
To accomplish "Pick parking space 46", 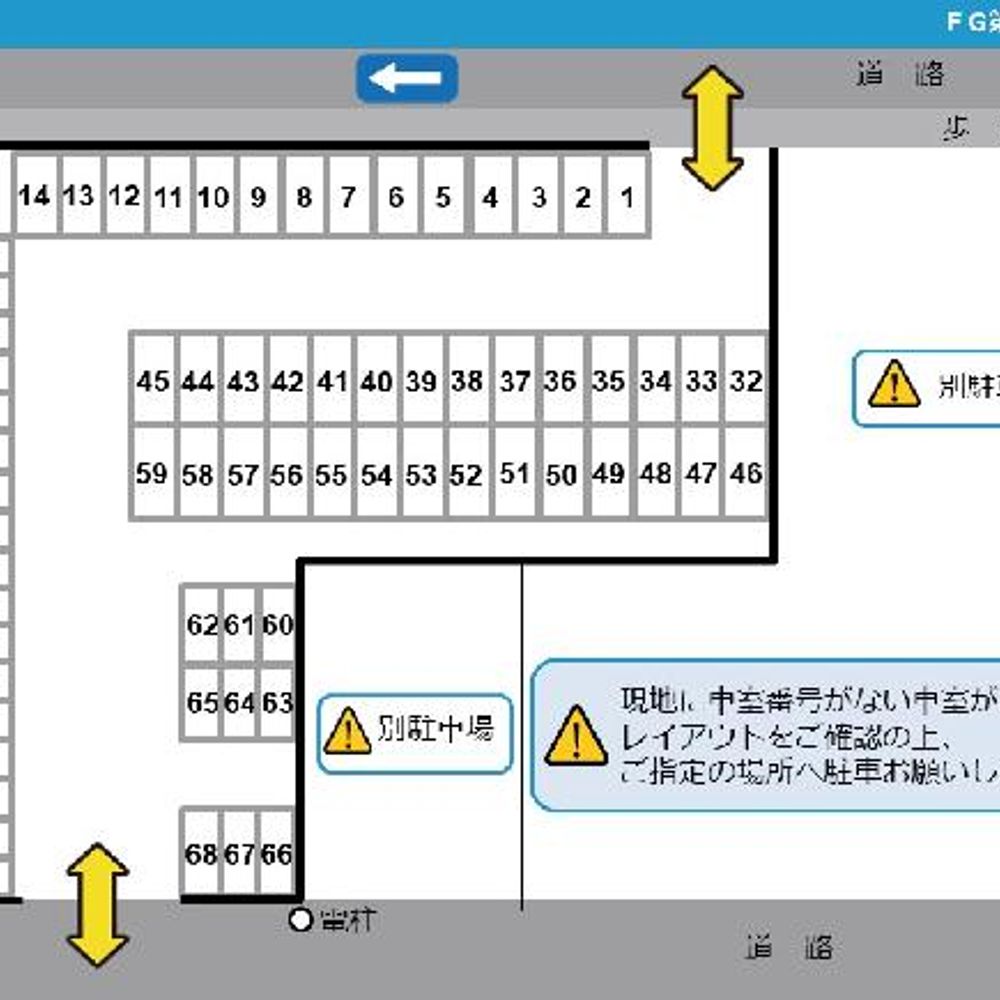I will [x=746, y=473].
